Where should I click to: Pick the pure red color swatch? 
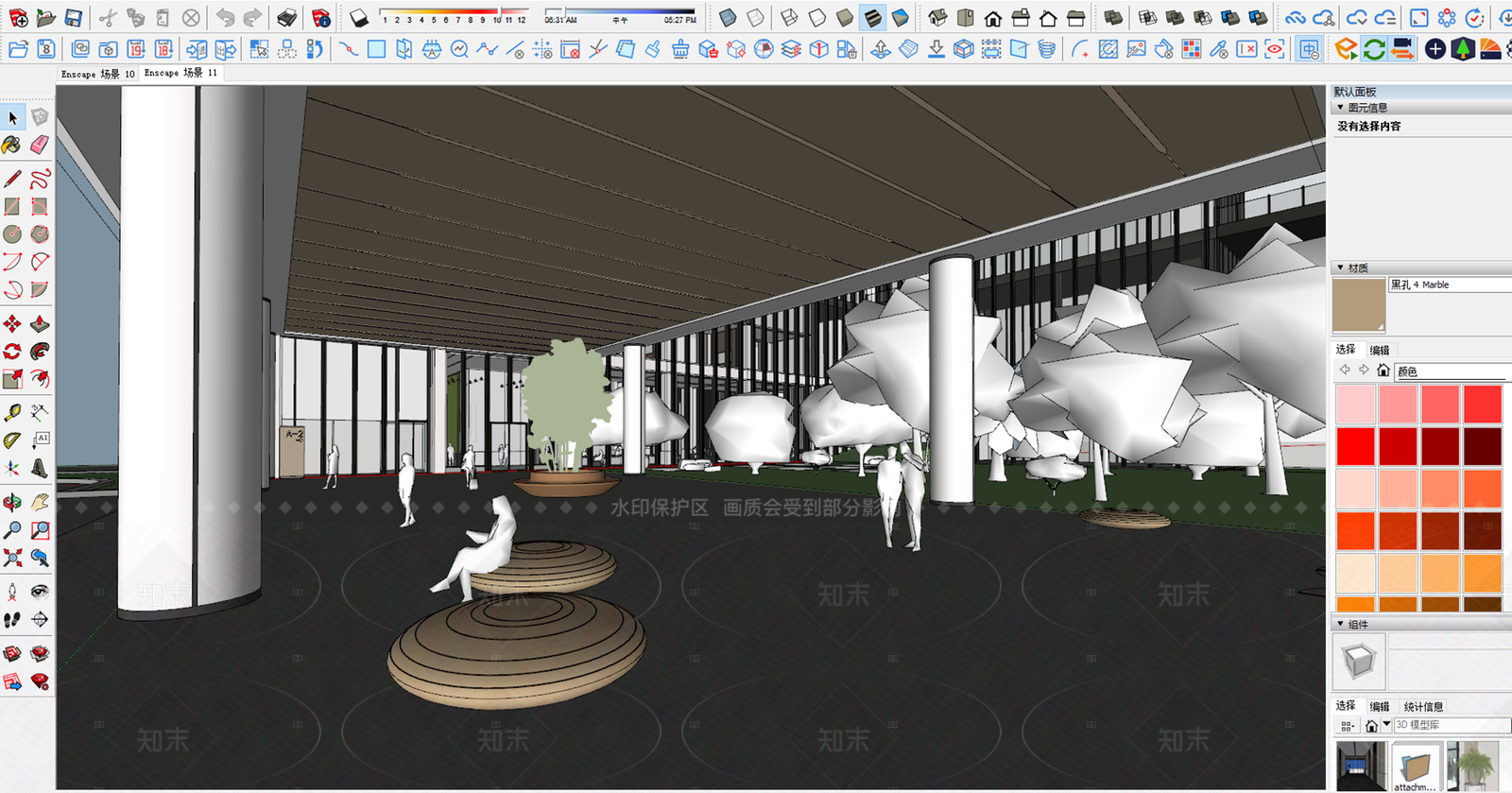[x=1355, y=446]
